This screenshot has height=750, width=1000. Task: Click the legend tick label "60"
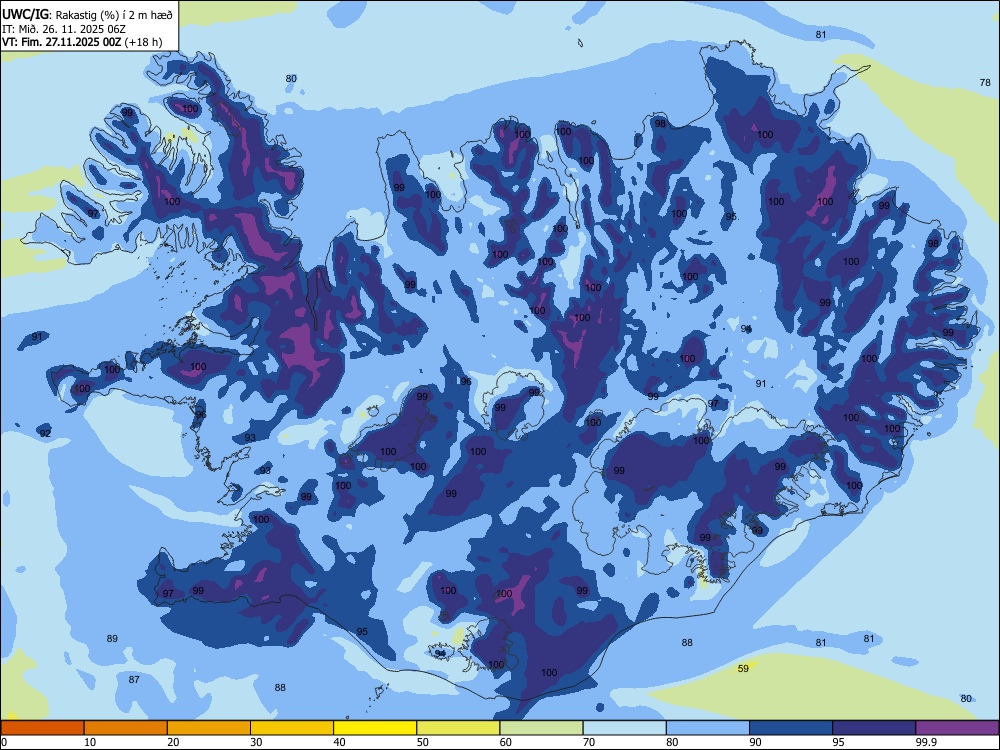click(506, 742)
